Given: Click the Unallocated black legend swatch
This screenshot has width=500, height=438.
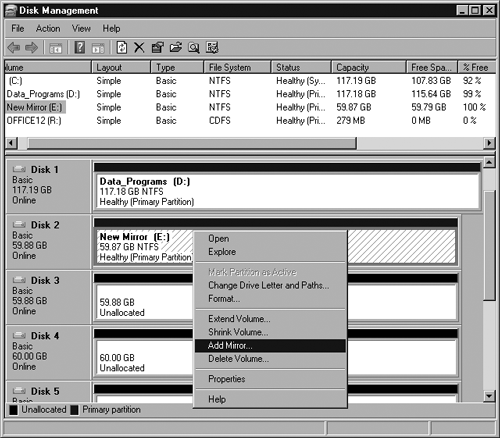Looking at the screenshot, I should [13, 410].
